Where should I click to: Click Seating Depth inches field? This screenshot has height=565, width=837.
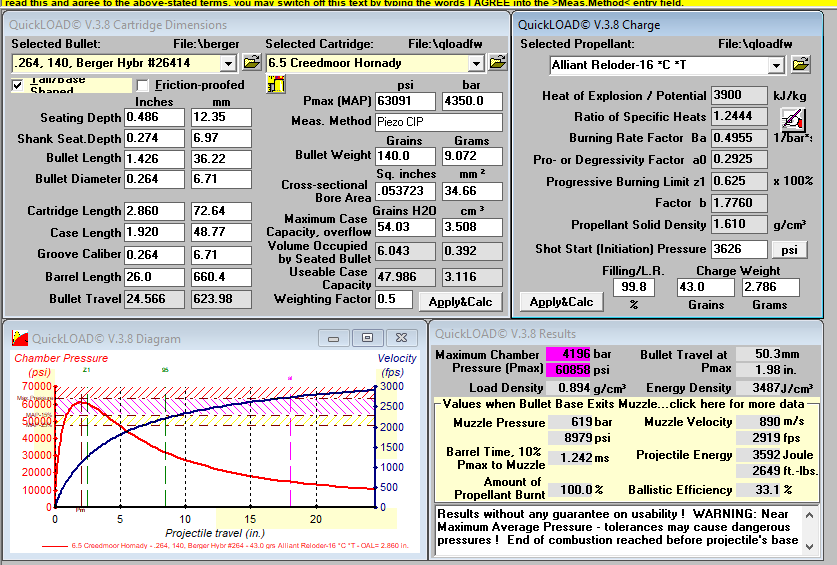tap(154, 117)
